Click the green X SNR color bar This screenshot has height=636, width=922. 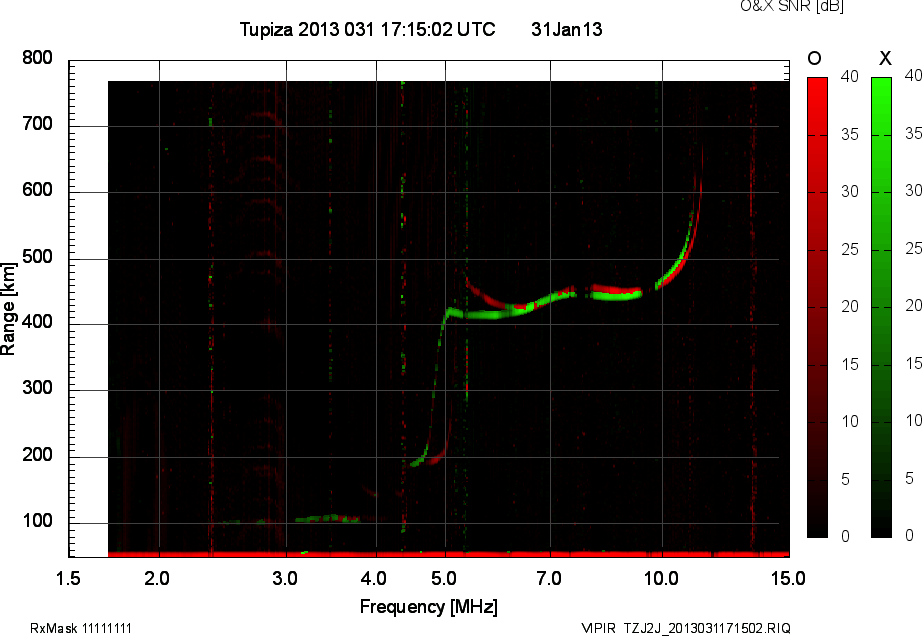tap(881, 307)
